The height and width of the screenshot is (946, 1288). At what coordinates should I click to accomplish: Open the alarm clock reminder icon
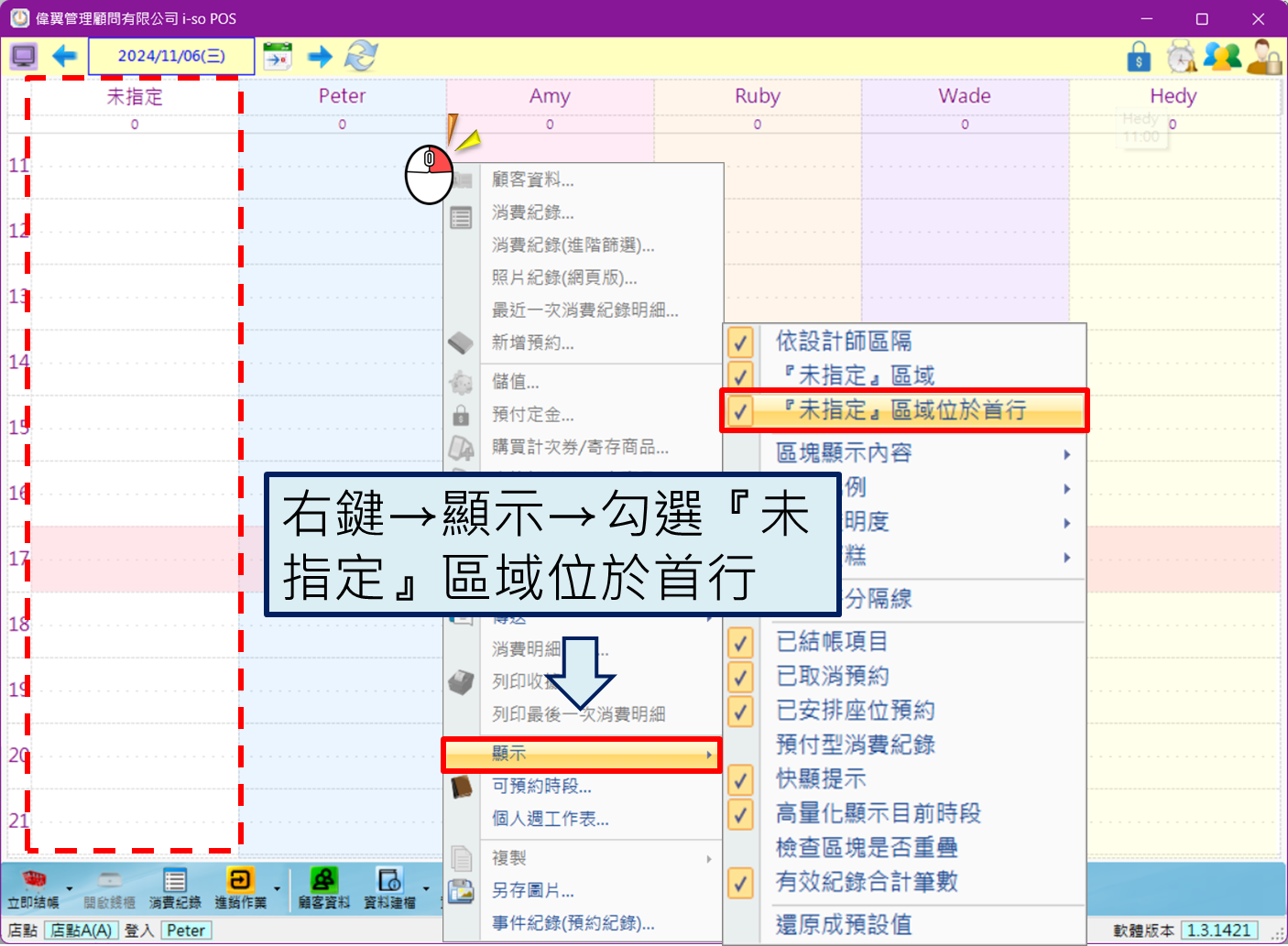pos(1182,57)
